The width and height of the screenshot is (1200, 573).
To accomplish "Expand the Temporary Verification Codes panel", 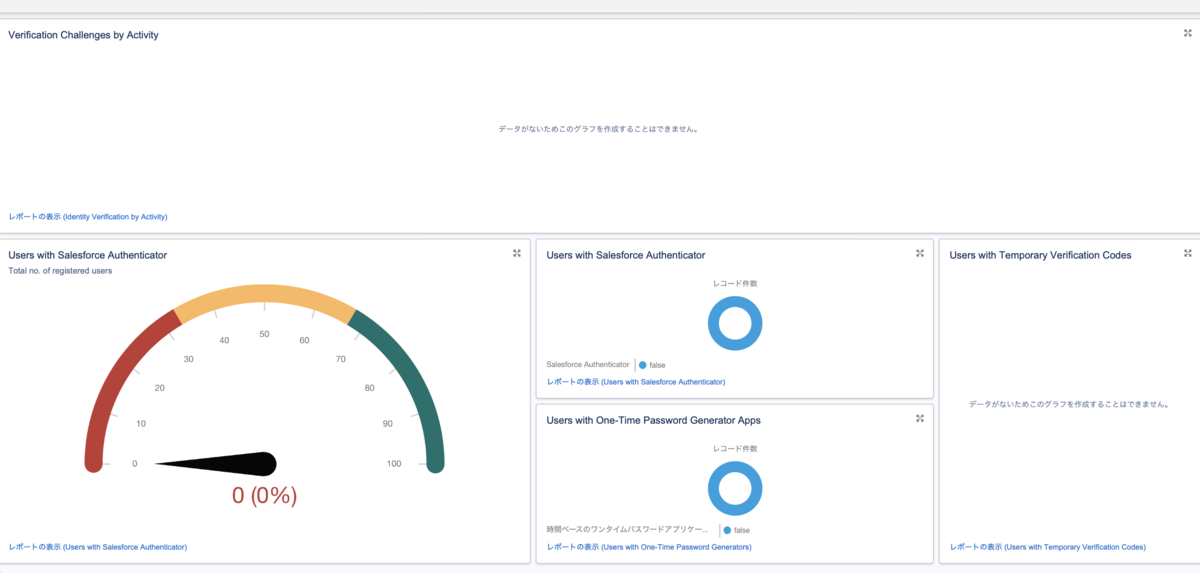I will pos(1187,253).
